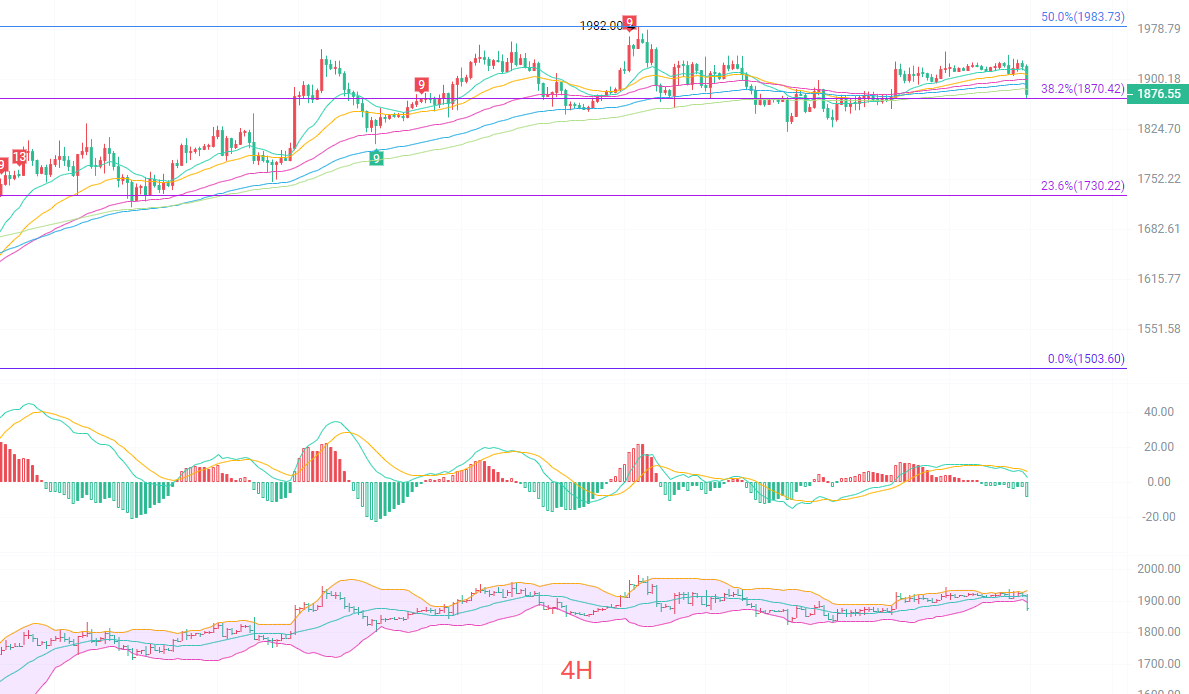Select the 38.2%(1870.42) Fibonacci label

[x=1083, y=89]
